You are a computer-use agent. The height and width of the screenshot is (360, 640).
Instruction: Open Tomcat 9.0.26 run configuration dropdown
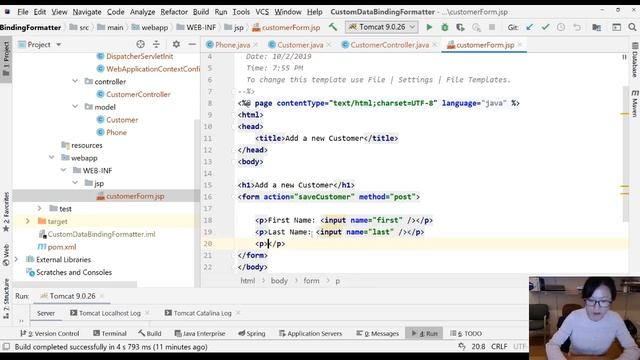click(x=381, y=27)
